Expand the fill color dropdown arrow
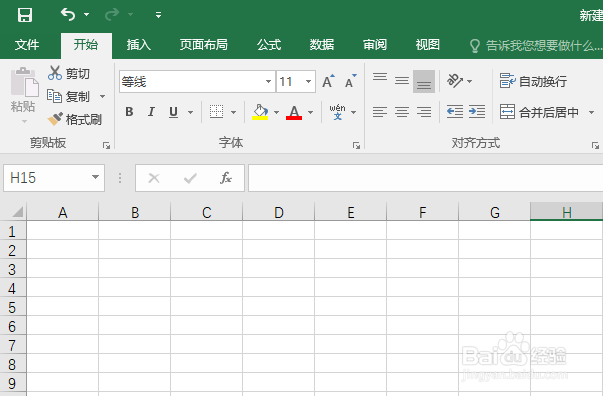This screenshot has width=603, height=396. pos(277,112)
